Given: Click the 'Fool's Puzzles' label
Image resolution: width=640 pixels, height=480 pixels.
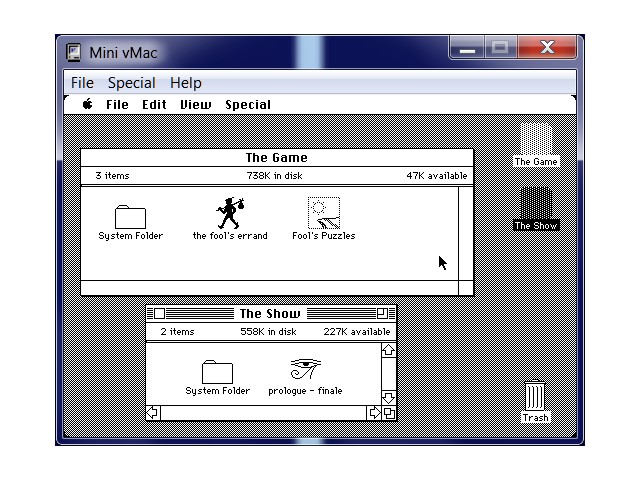Looking at the screenshot, I should (324, 236).
